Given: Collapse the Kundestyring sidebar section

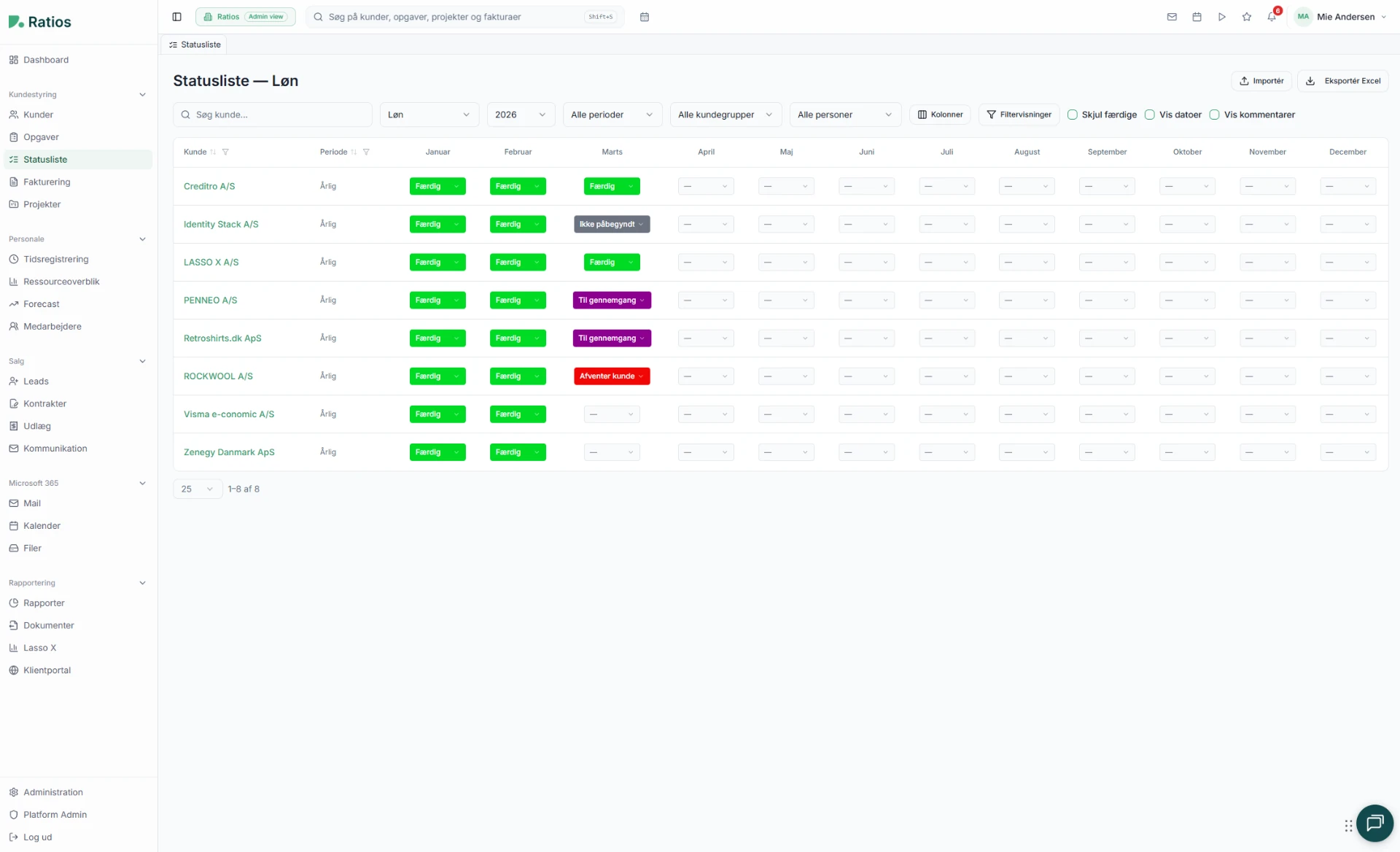Looking at the screenshot, I should pos(143,95).
